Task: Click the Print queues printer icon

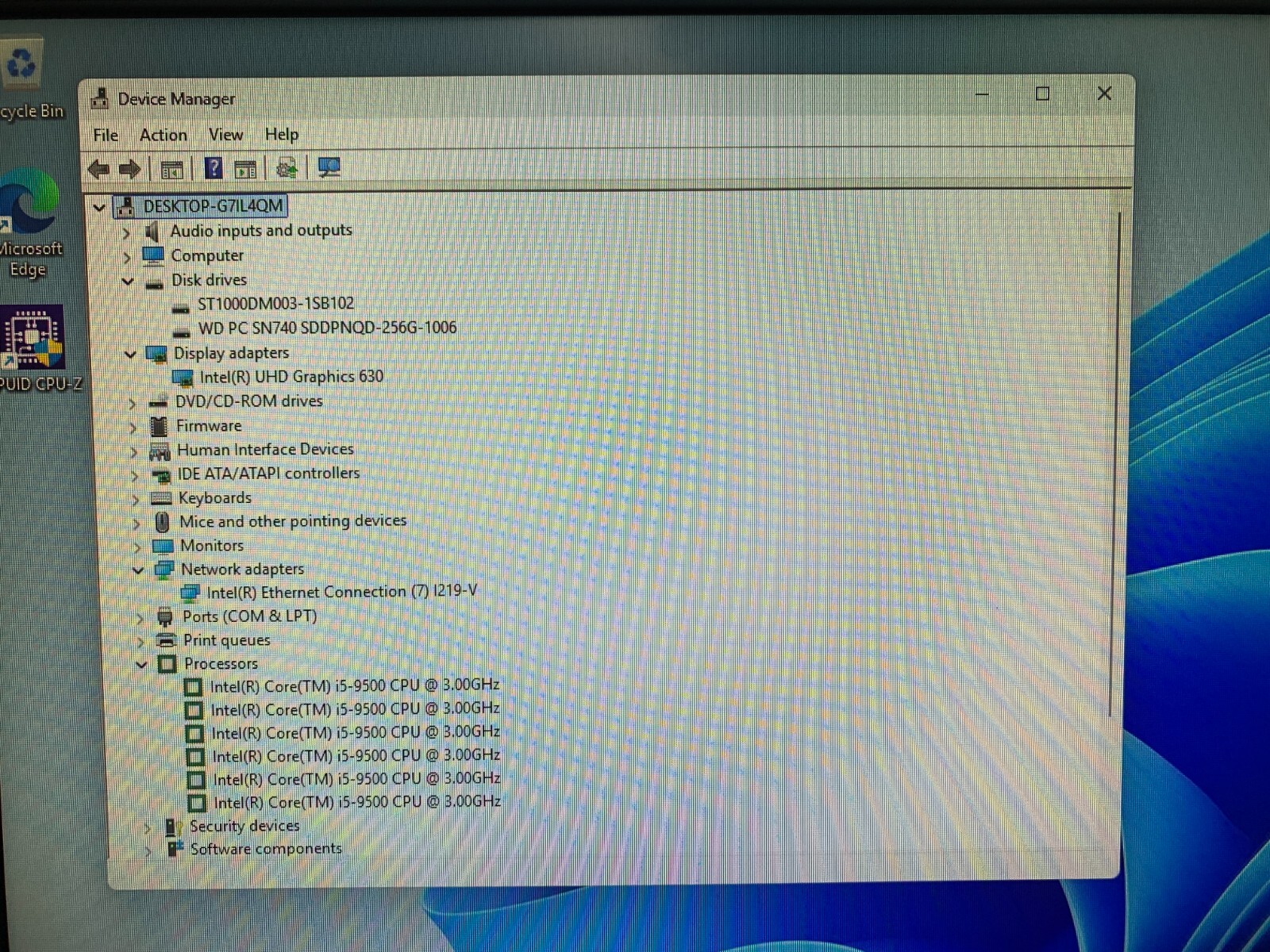Action: pyautogui.click(x=166, y=640)
